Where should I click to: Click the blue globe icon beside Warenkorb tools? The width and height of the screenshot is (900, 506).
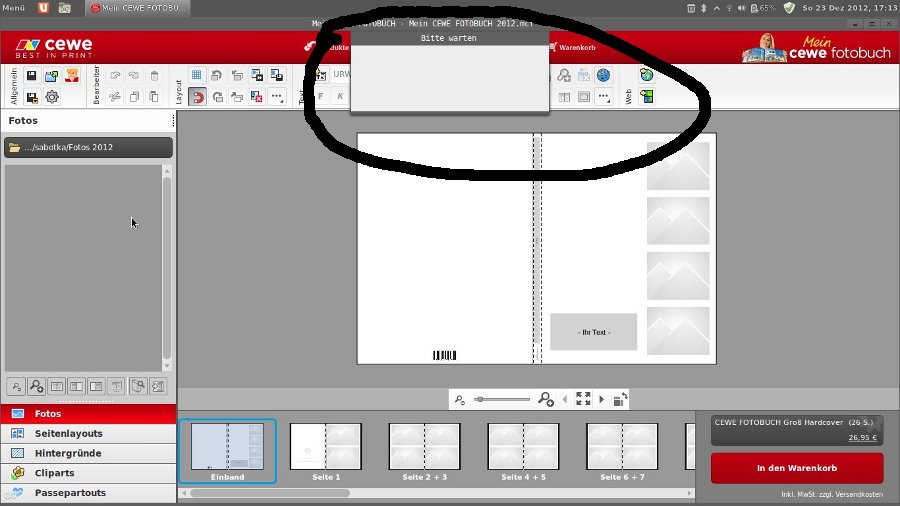pos(603,75)
